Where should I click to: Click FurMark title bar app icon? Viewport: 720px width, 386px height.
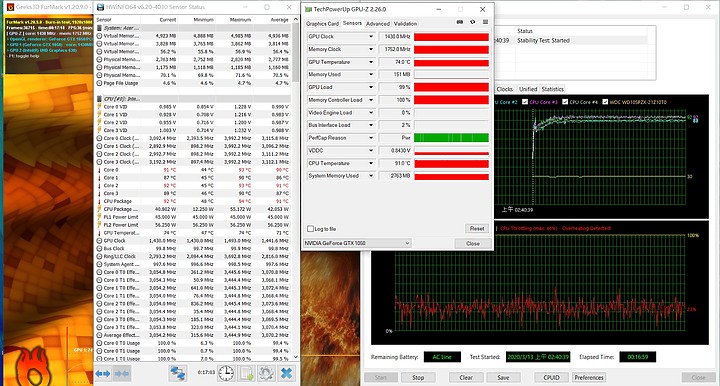pyautogui.click(x=9, y=7)
